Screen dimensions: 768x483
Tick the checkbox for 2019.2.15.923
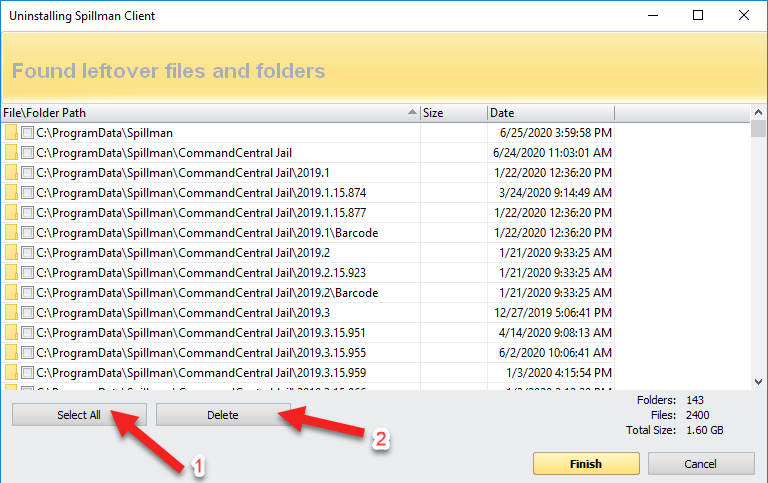click(27, 273)
